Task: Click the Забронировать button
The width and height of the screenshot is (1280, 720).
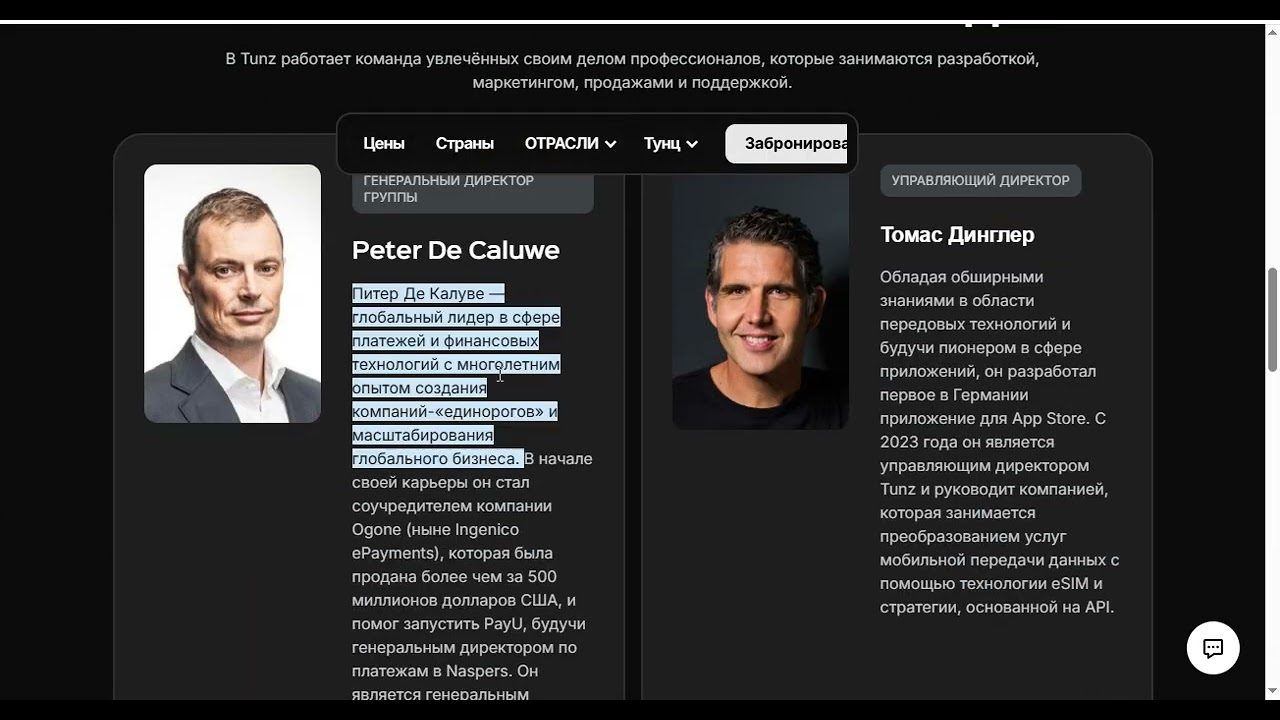Action: pos(786,143)
